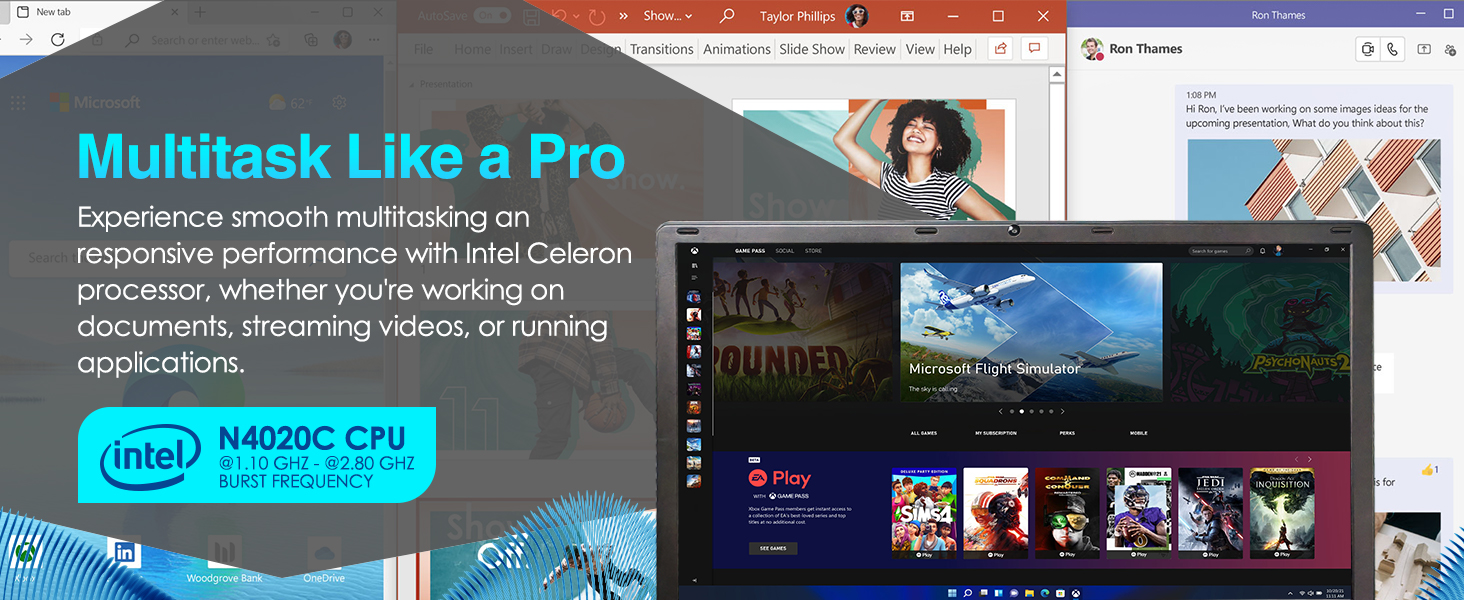Screen dimensions: 1464x600
Task: Open Taylor Phillips account avatar in PowerPoint
Action: [857, 16]
